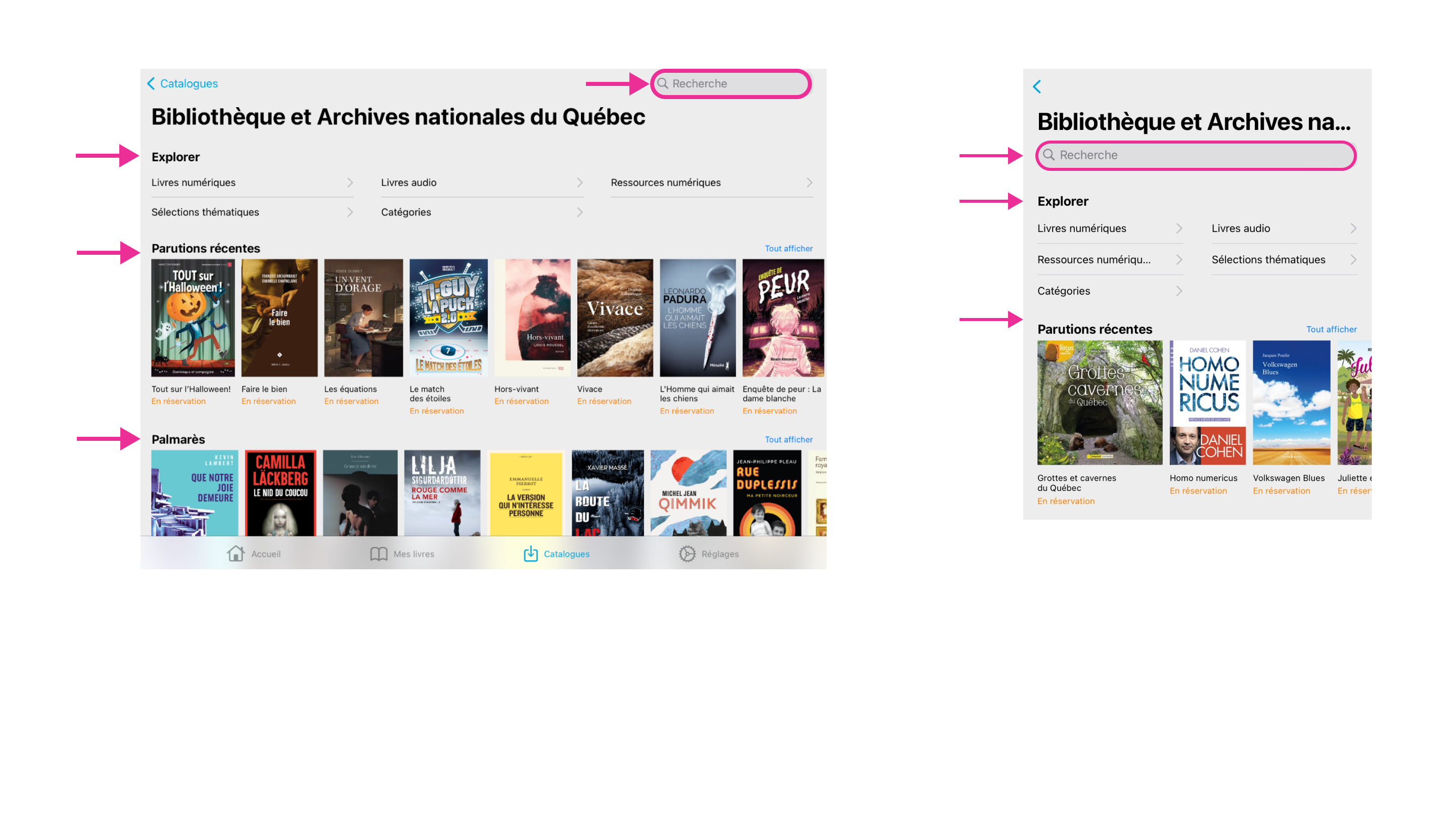Click the Mes livres open-book icon
The height and width of the screenshot is (819, 1456).
click(379, 554)
